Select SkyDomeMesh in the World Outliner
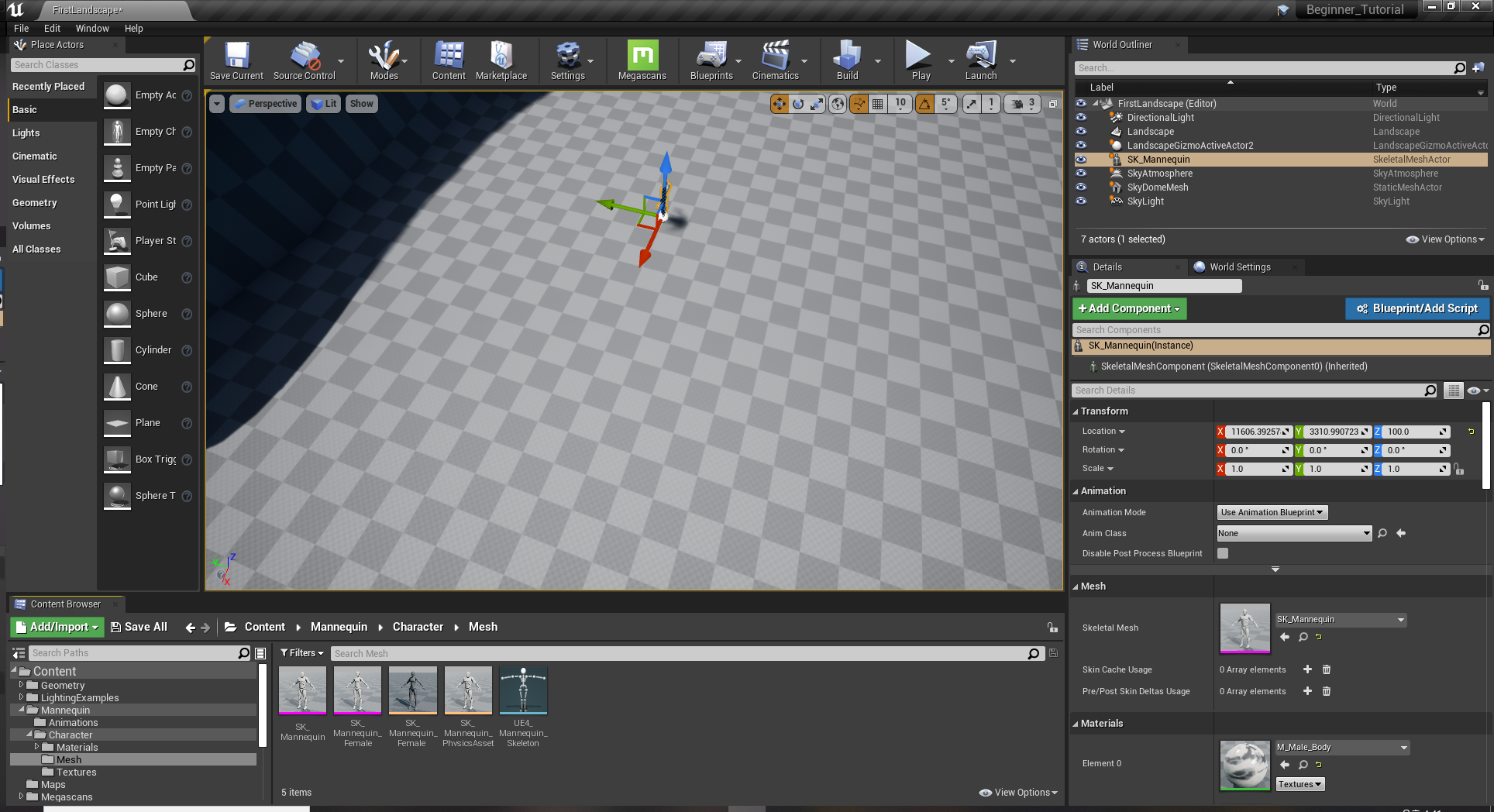Screen dimensions: 1494x812 (1158, 188)
